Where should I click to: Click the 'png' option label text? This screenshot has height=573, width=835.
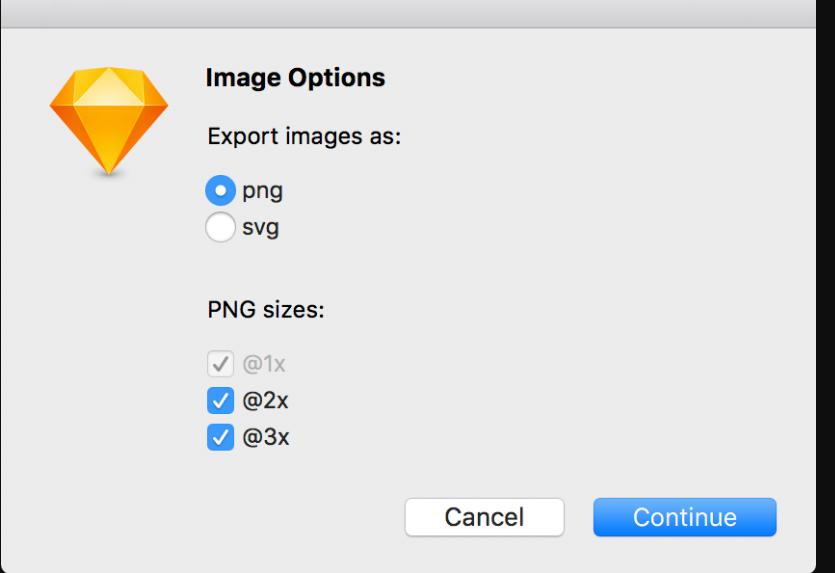pyautogui.click(x=262, y=191)
